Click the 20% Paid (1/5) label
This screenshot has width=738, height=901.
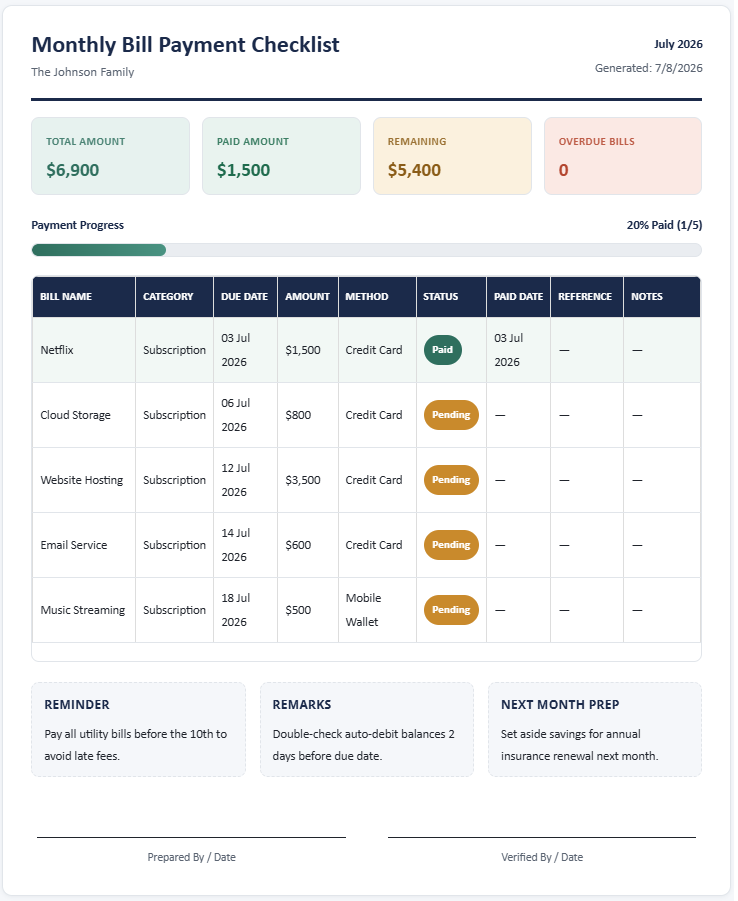tap(664, 225)
